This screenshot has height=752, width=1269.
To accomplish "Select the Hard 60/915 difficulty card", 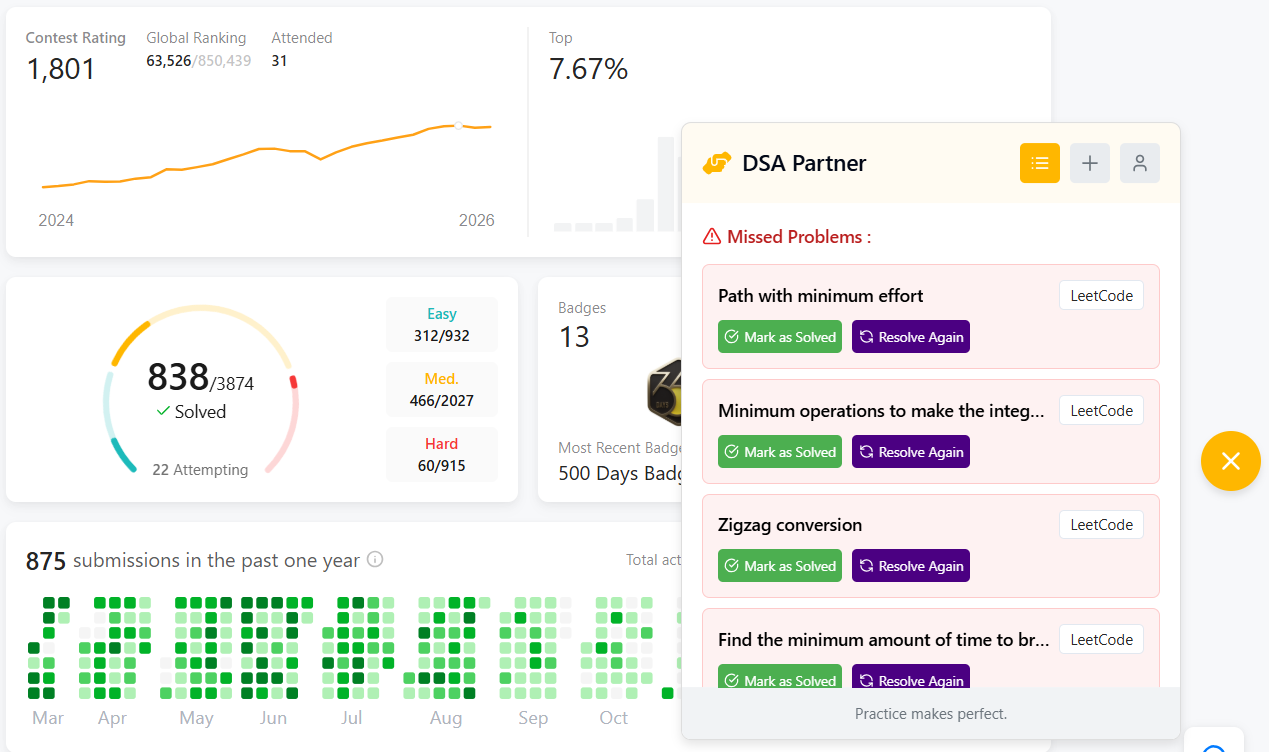I will click(442, 455).
